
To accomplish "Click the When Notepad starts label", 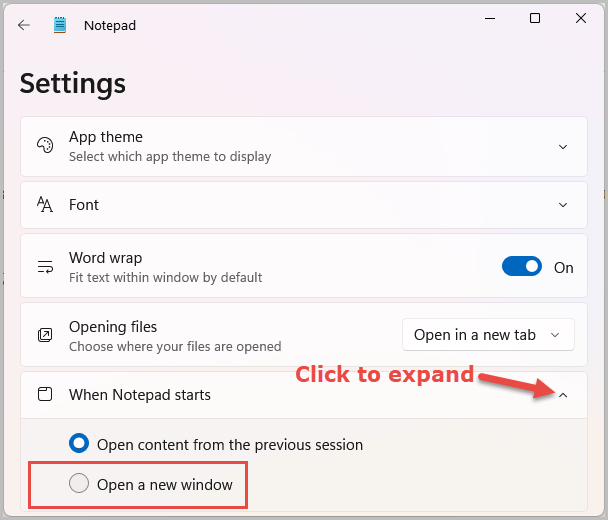I will [140, 395].
